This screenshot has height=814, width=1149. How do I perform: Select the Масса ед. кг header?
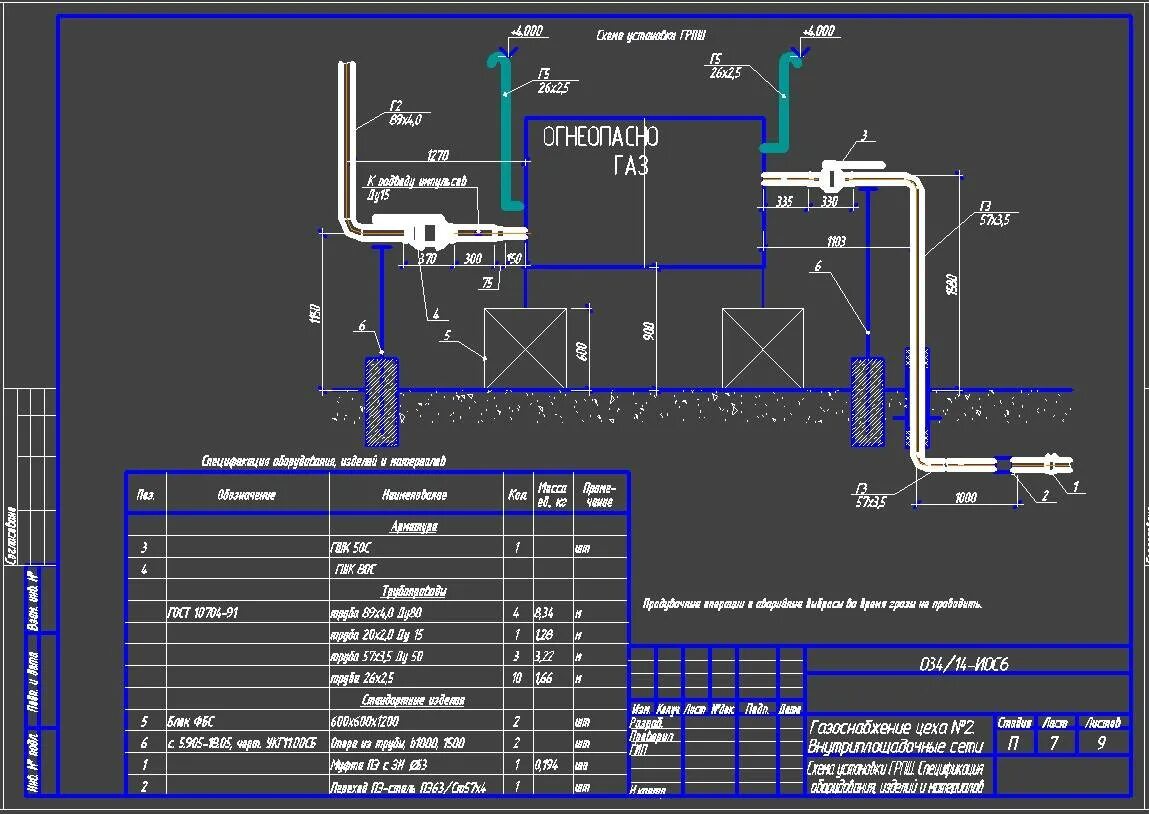pyautogui.click(x=552, y=495)
